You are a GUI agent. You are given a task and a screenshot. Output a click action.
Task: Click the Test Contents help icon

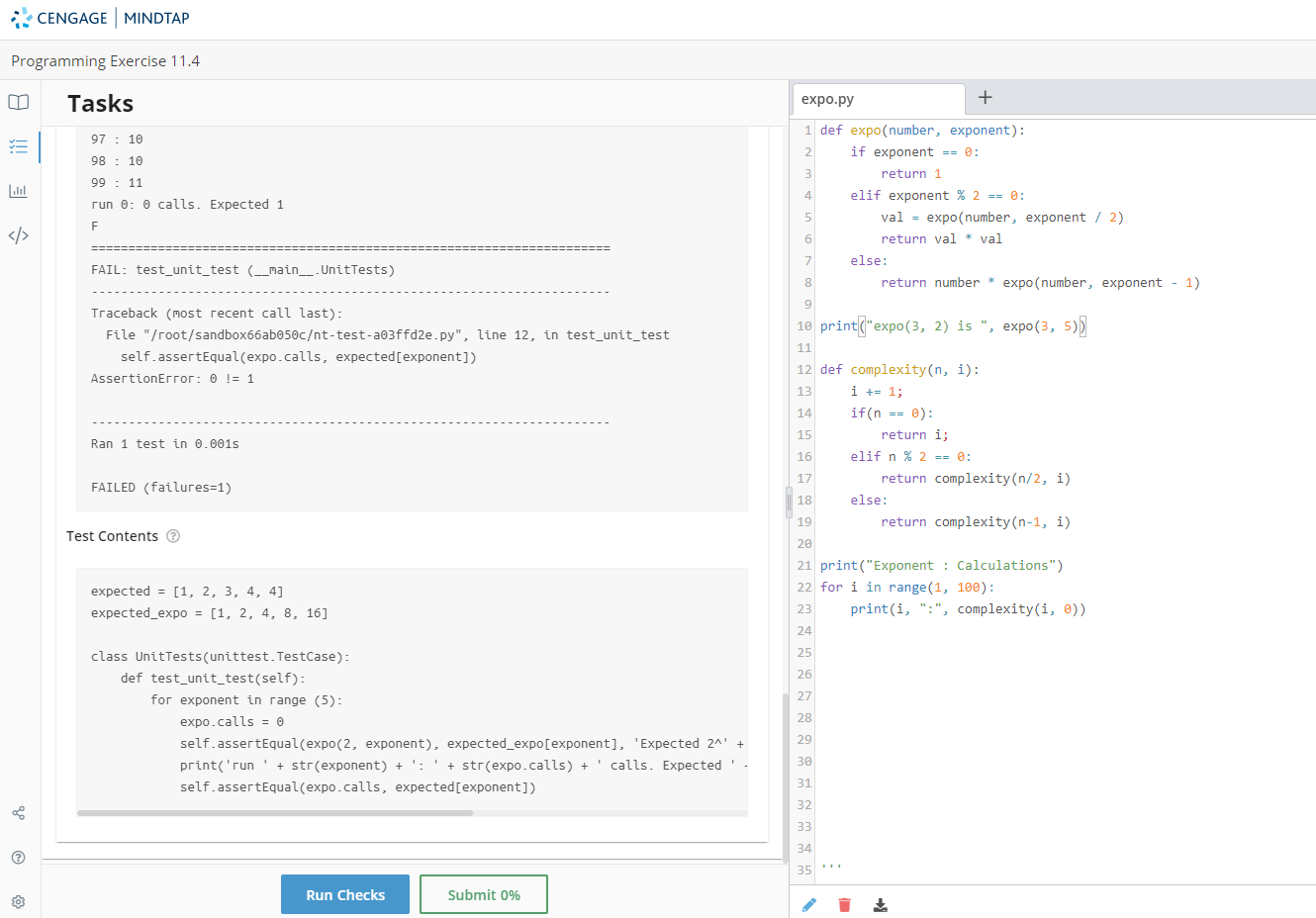[173, 536]
